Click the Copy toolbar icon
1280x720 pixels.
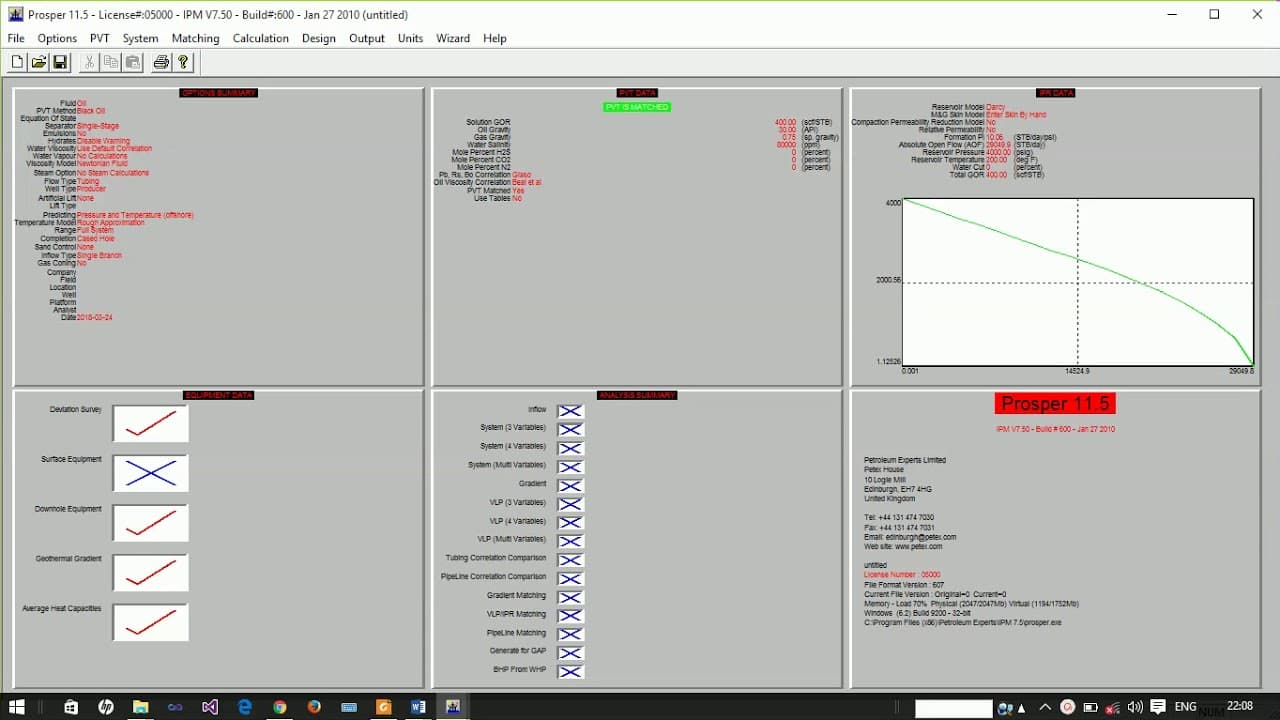(110, 62)
